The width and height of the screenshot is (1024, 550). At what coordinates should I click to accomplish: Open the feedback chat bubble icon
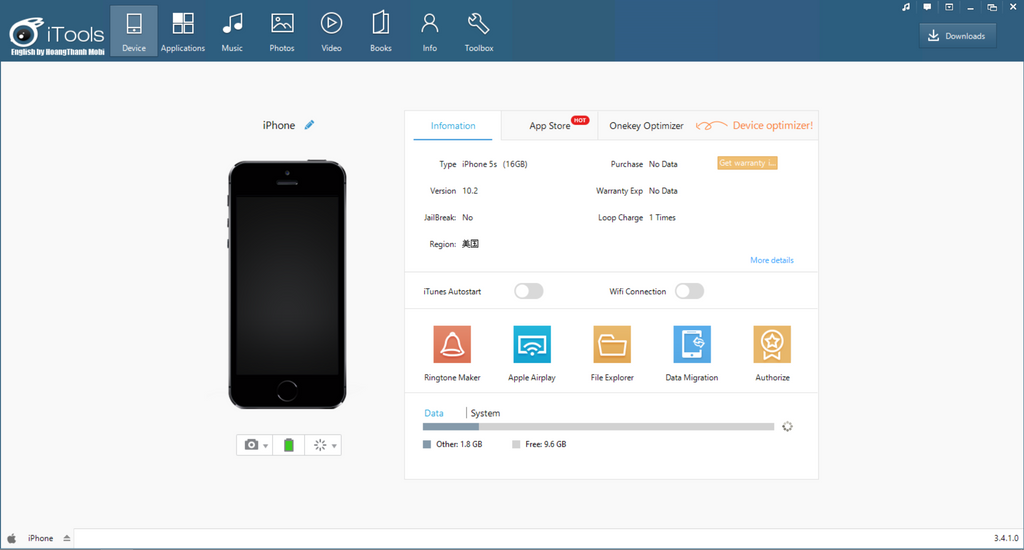click(x=927, y=7)
